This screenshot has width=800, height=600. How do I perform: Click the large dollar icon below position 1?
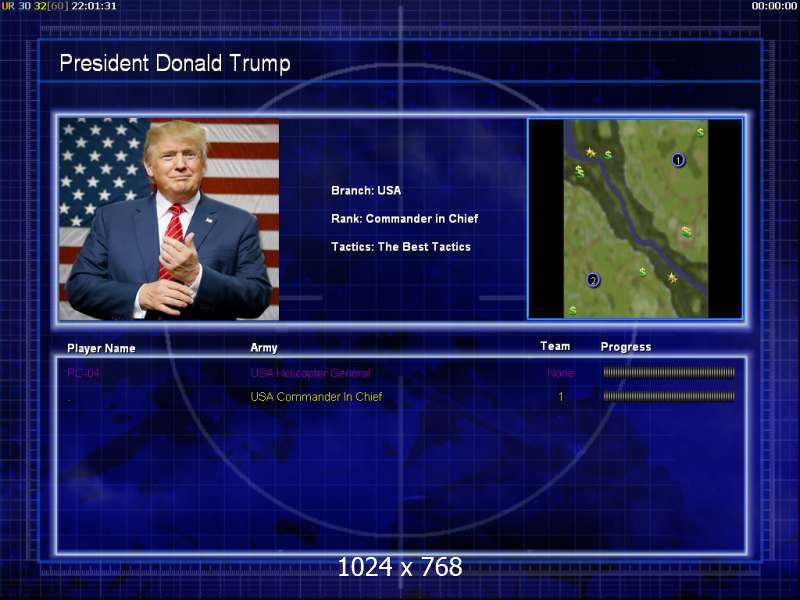coord(686,232)
